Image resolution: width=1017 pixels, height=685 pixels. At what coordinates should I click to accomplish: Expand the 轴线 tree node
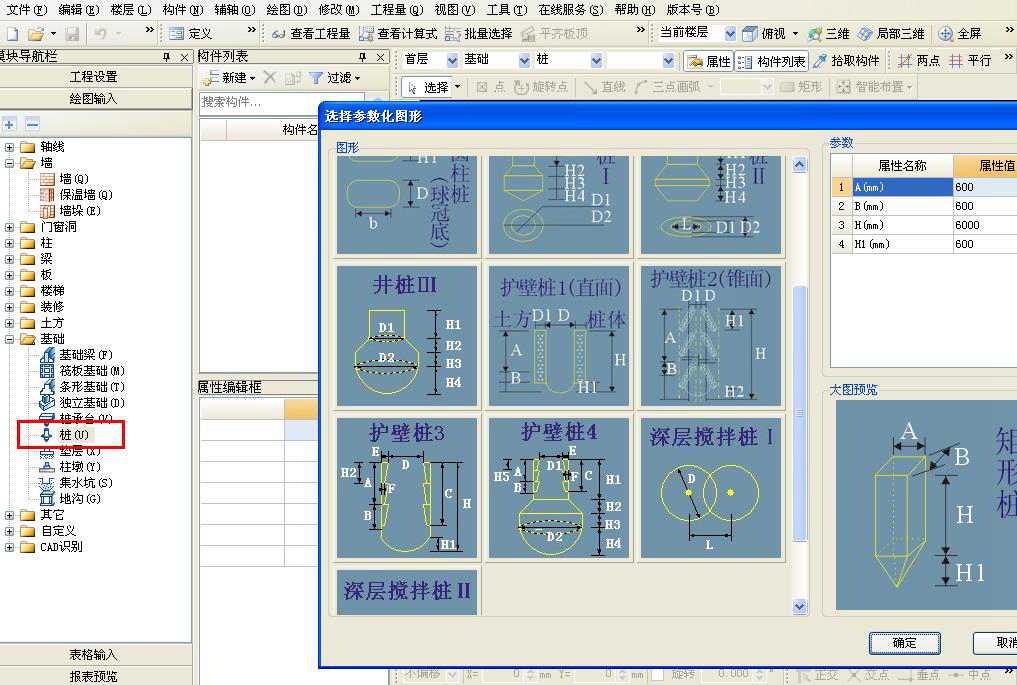[x=9, y=147]
